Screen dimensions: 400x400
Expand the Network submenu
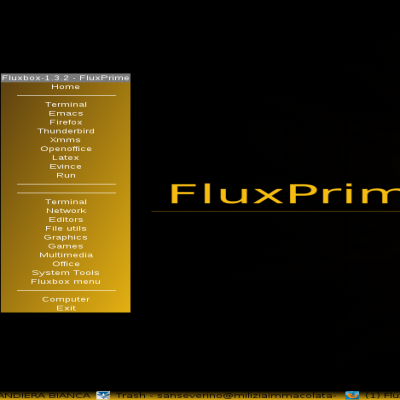[66, 211]
